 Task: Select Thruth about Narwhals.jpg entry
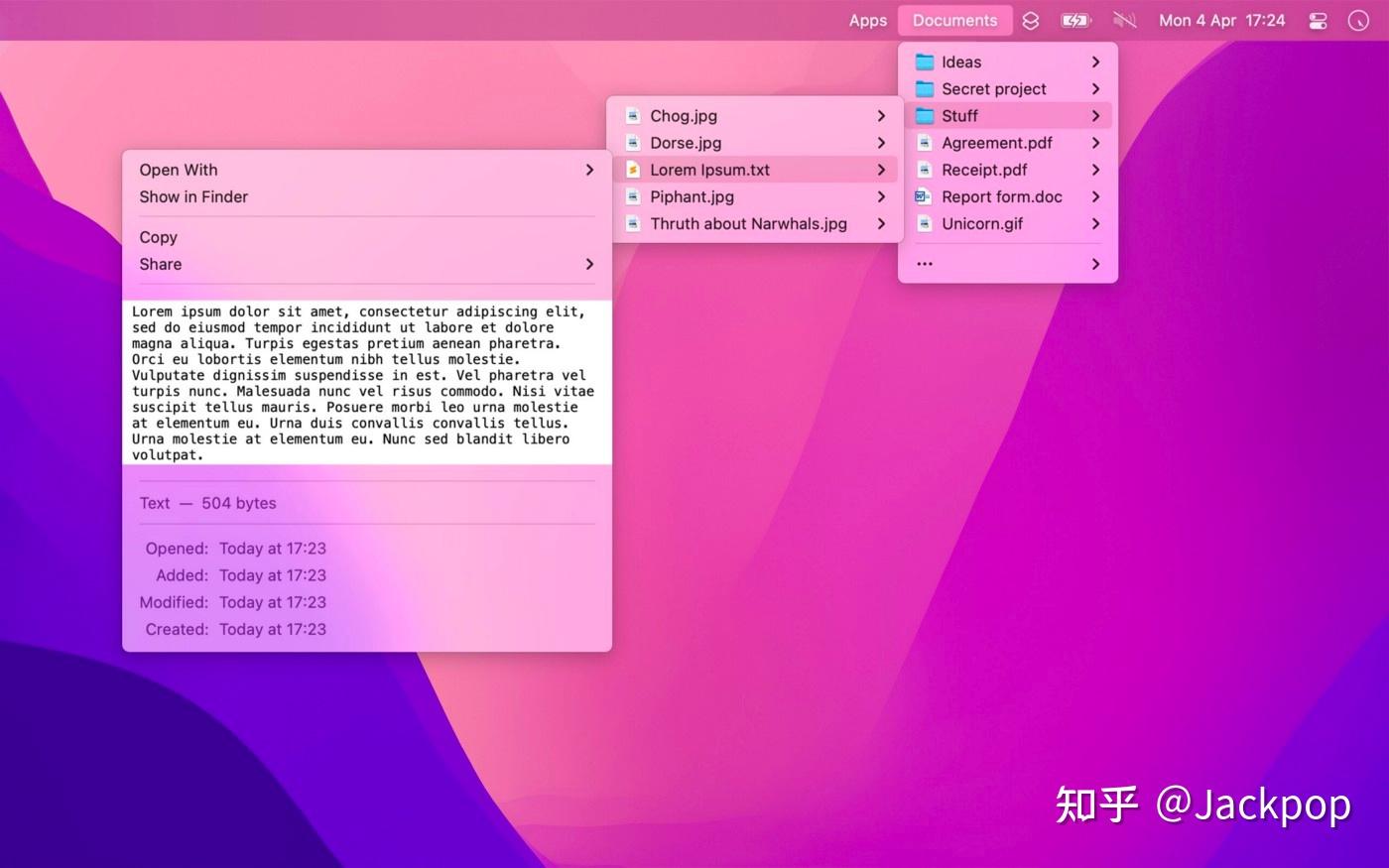pos(755,223)
